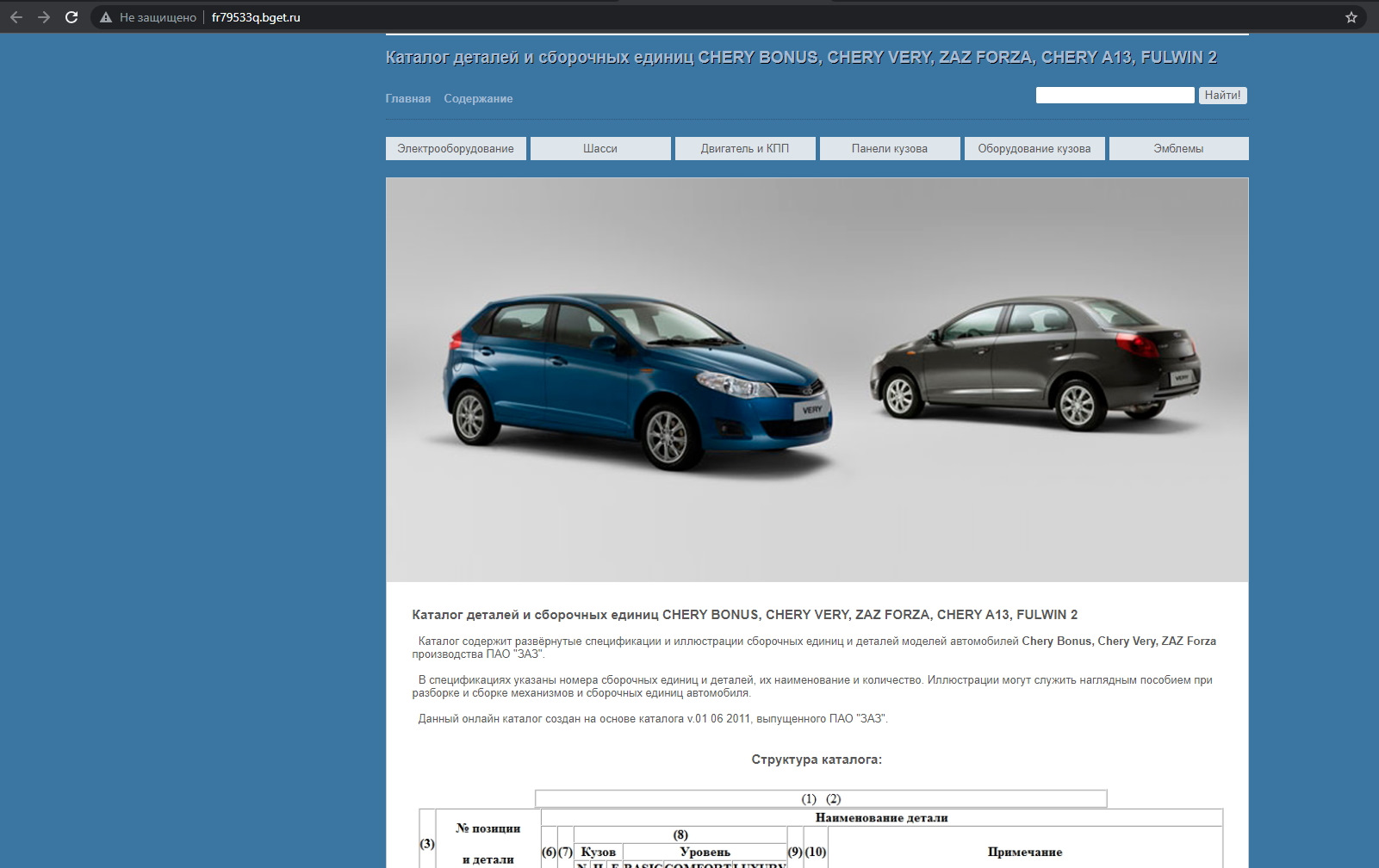1379x868 pixels.
Task: Select Оборудование кузова from the navigation bar
Action: 1034,149
